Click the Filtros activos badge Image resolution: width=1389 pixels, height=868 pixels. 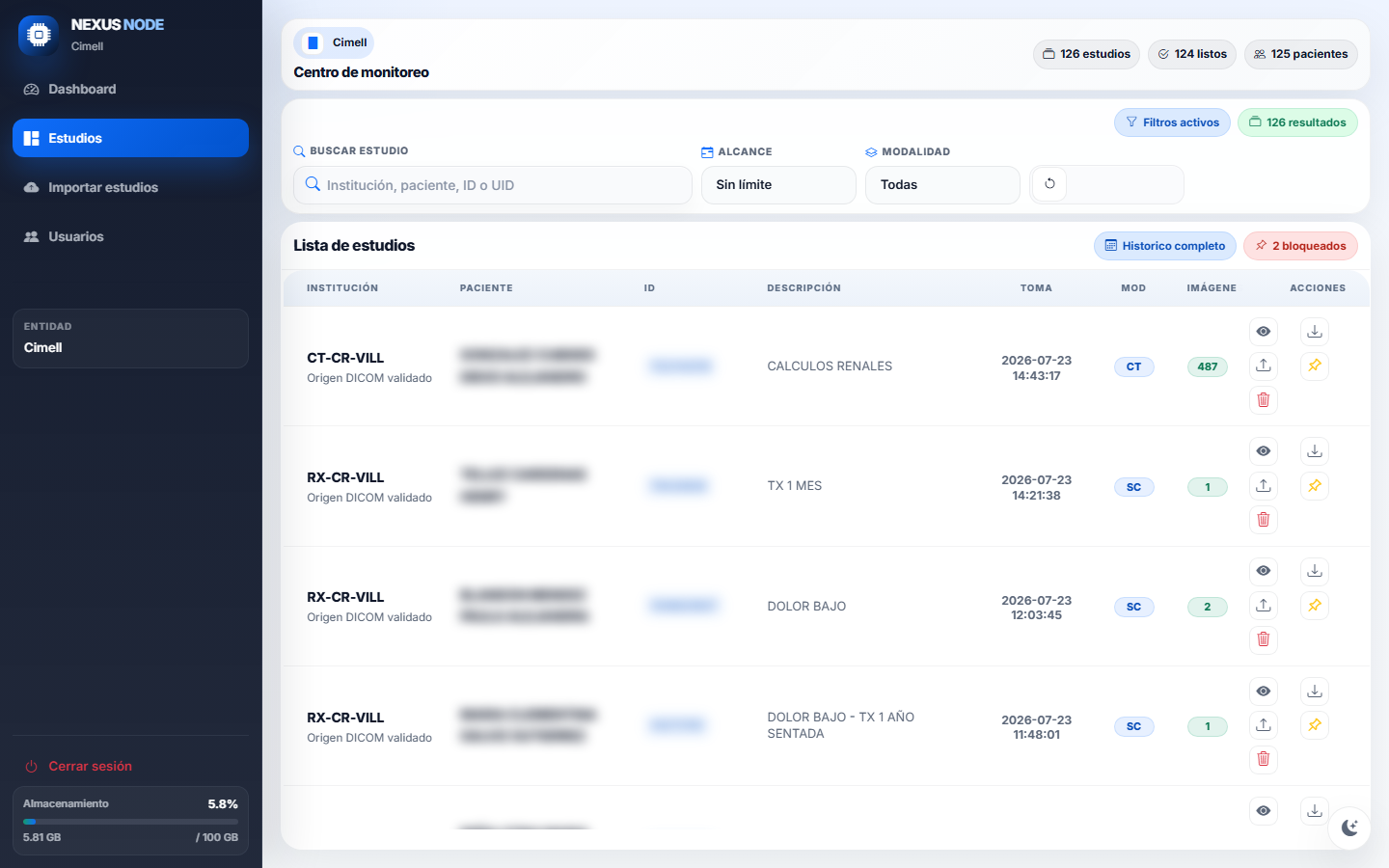[x=1172, y=122]
